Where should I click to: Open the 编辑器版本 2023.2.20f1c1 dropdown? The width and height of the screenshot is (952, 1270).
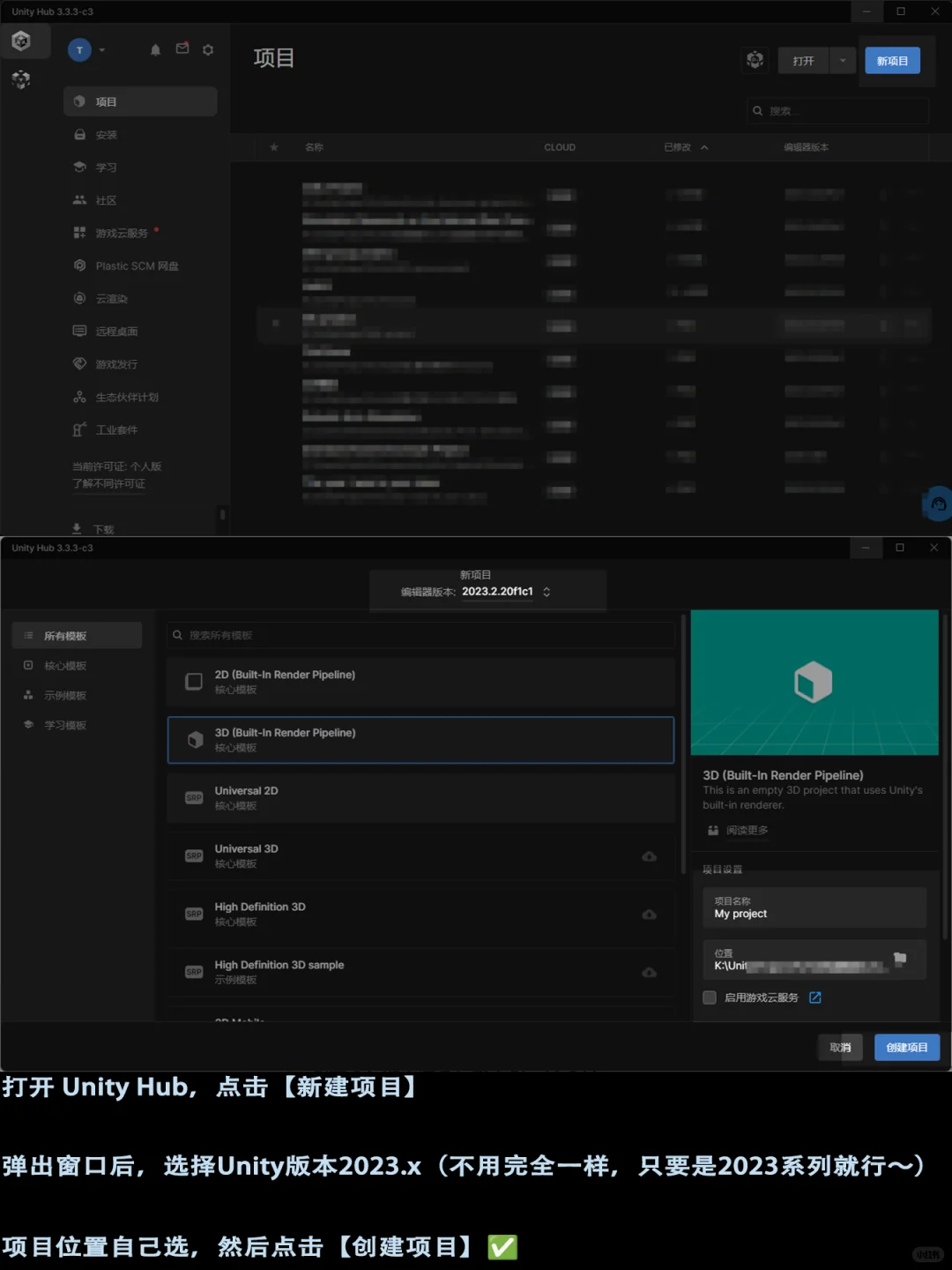point(504,592)
